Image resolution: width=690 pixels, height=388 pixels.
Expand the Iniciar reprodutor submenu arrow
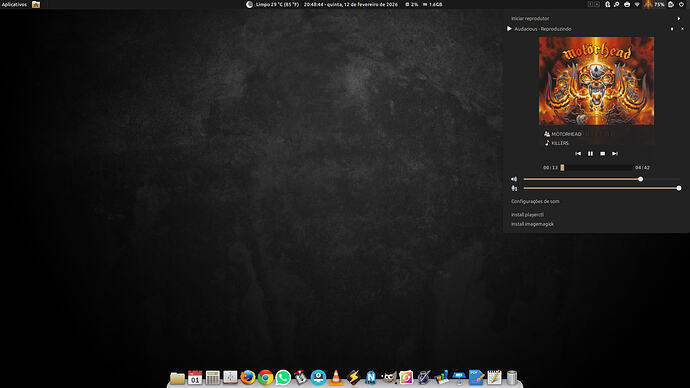pos(679,18)
